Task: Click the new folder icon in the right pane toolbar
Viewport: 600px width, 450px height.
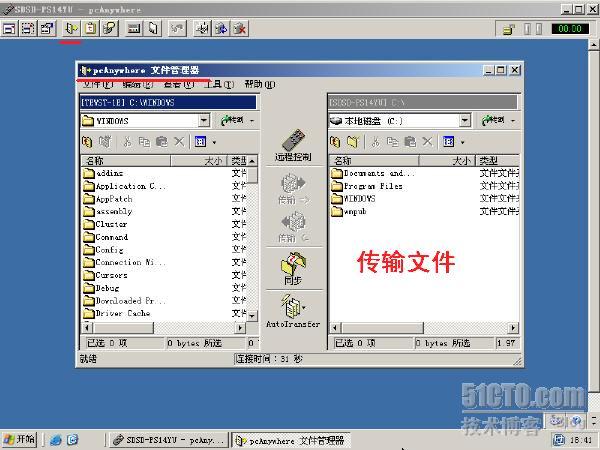Action: tap(353, 142)
